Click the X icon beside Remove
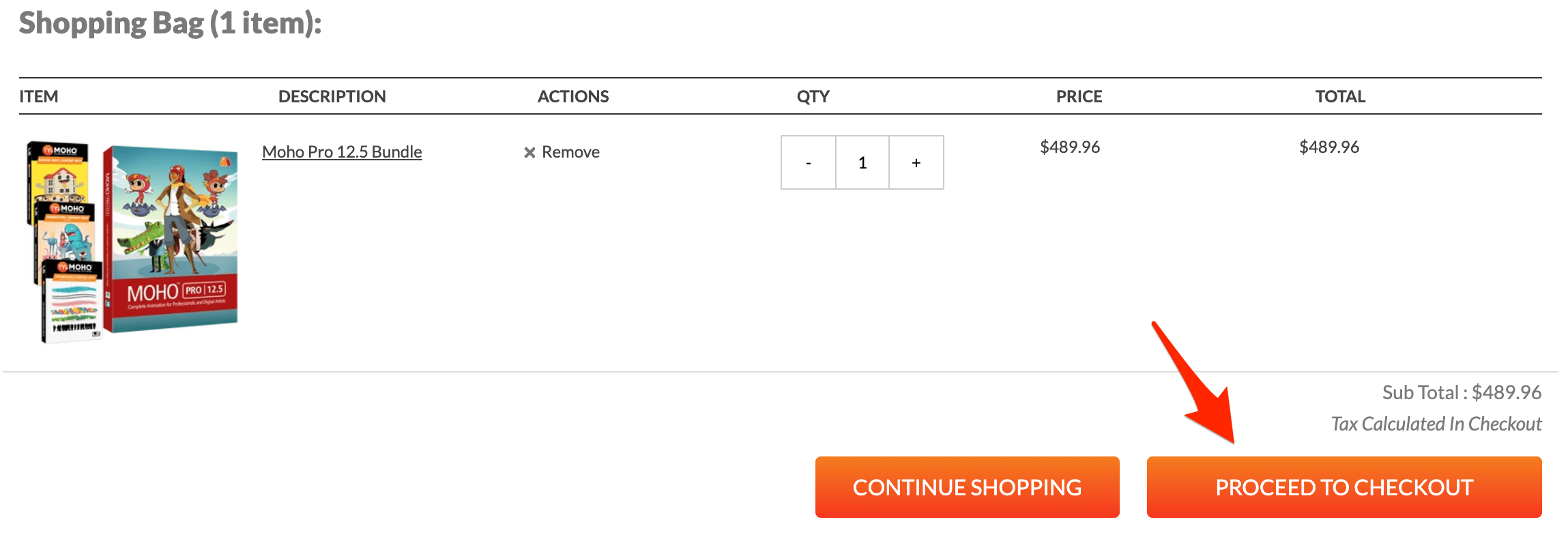The image size is (1568, 539). 529,152
